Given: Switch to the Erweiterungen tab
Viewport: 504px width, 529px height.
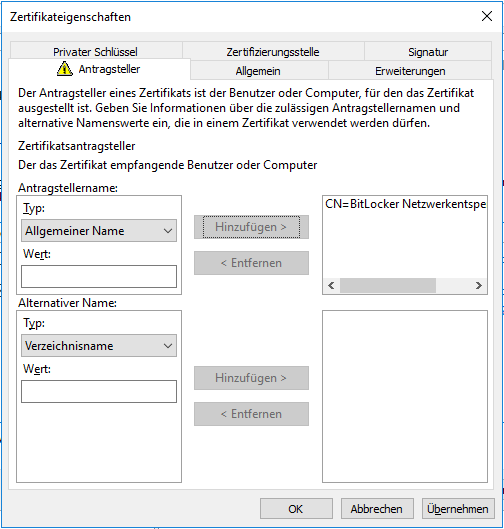Looking at the screenshot, I should [410, 71].
